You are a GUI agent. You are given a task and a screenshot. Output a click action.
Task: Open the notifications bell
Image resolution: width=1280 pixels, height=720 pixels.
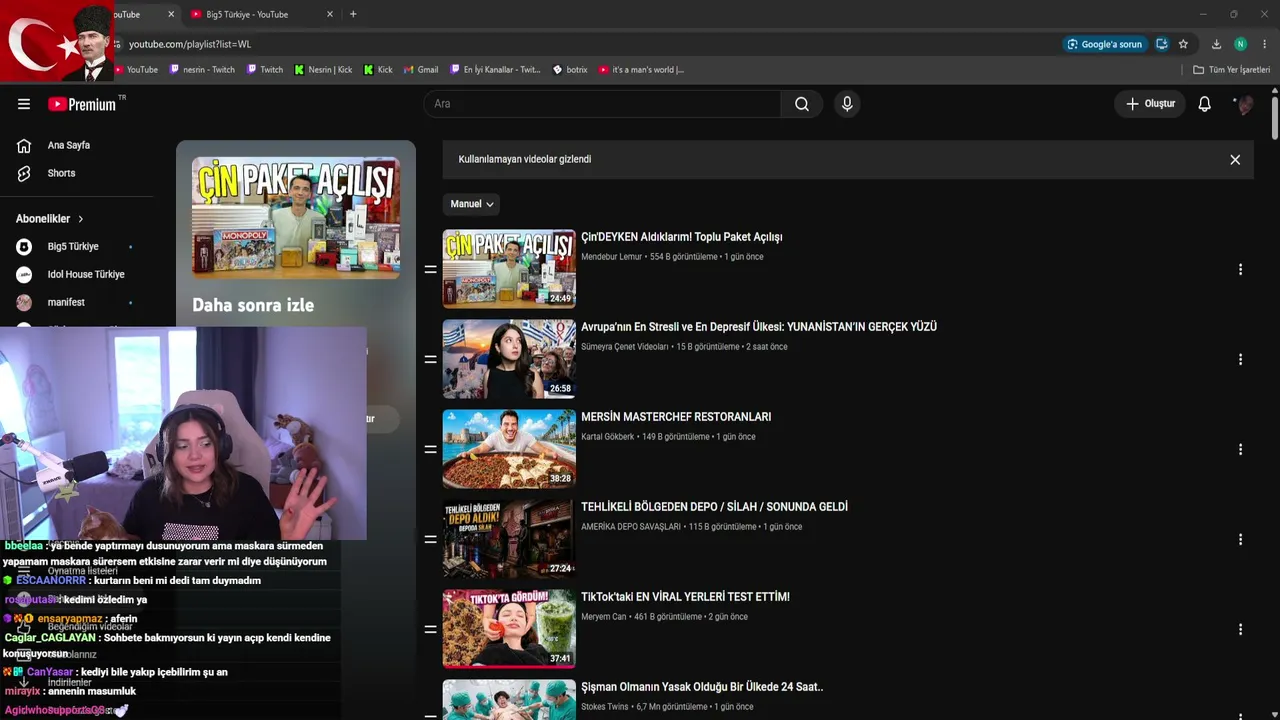pyautogui.click(x=1204, y=104)
